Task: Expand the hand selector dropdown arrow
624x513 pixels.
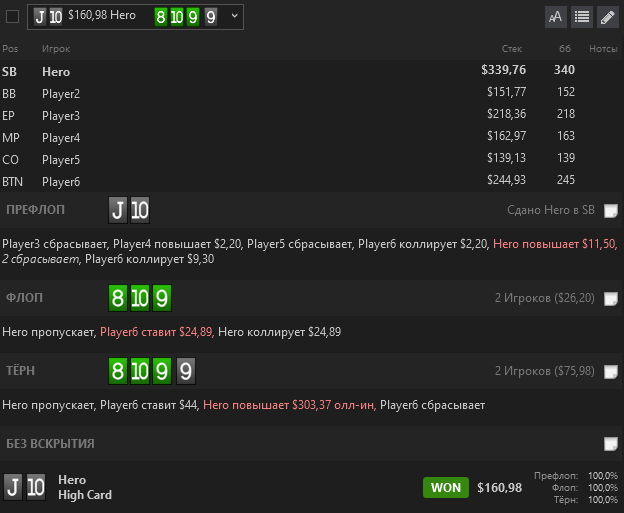Action: tap(234, 16)
